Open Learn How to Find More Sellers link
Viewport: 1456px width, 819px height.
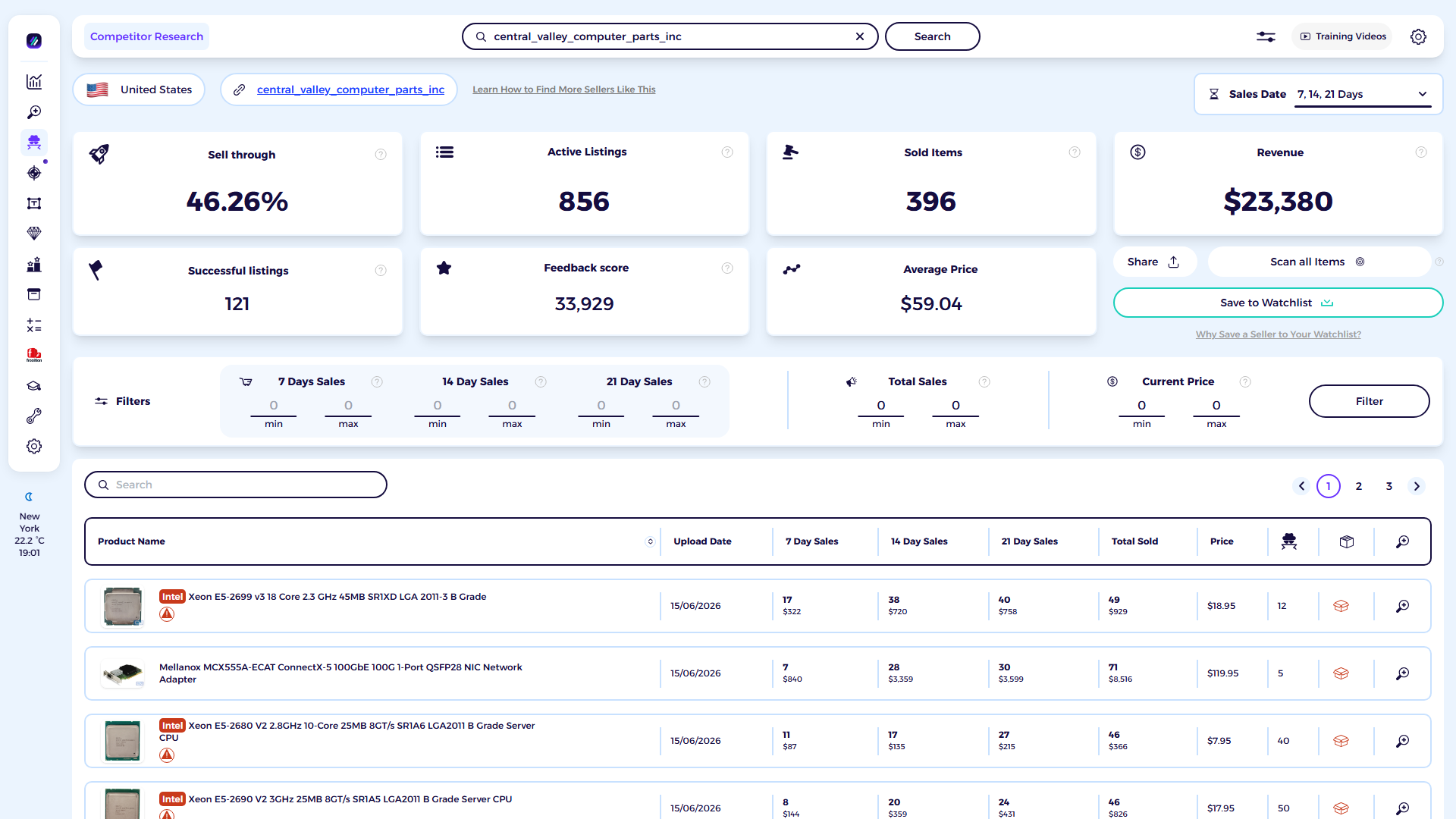coord(563,89)
